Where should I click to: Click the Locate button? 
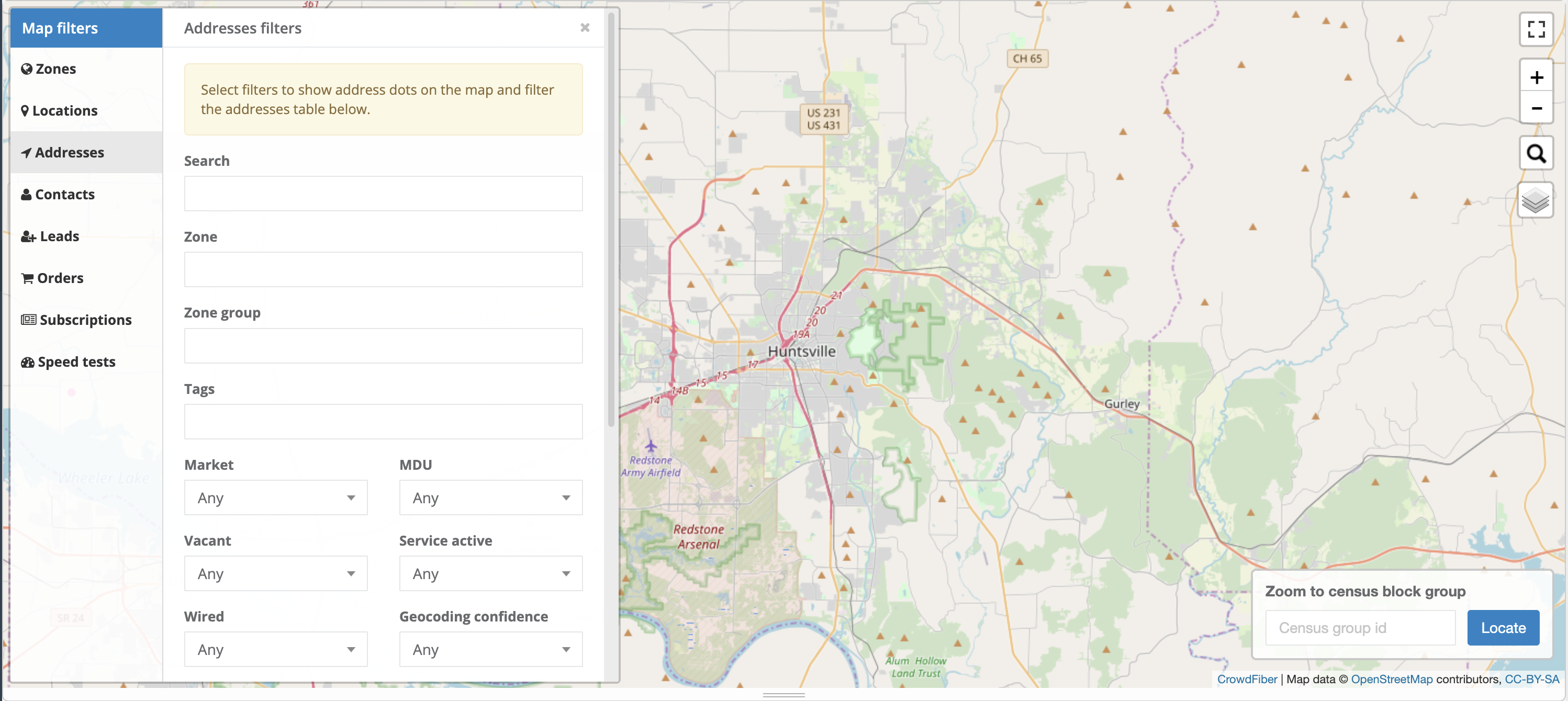(x=1502, y=628)
